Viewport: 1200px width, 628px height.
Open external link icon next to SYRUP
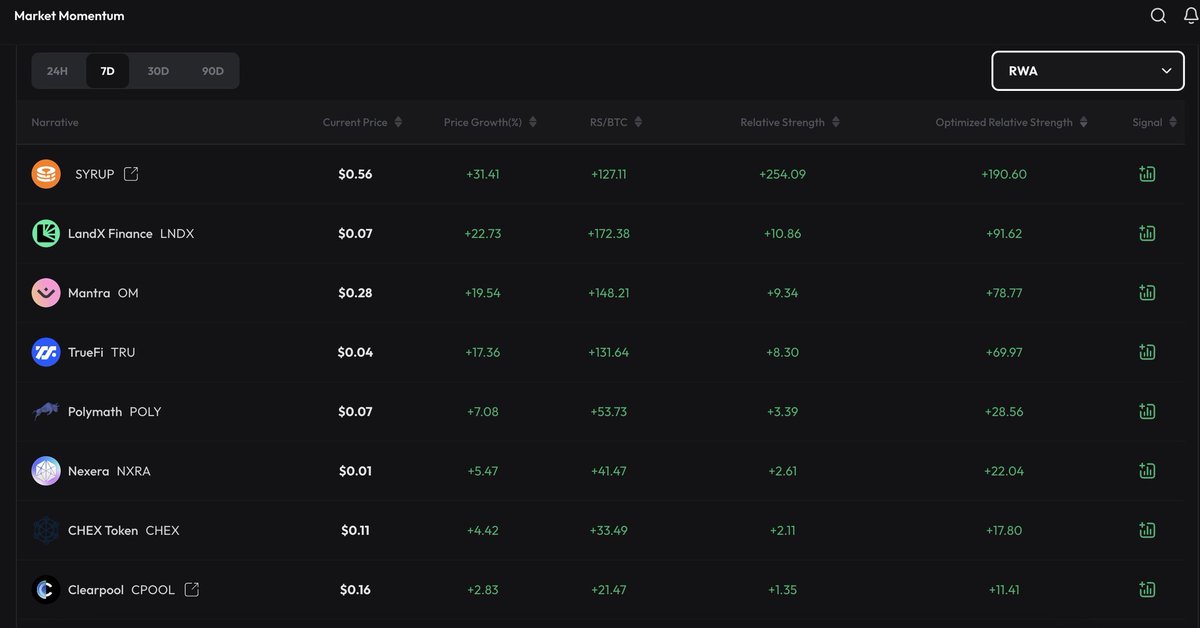(x=131, y=174)
